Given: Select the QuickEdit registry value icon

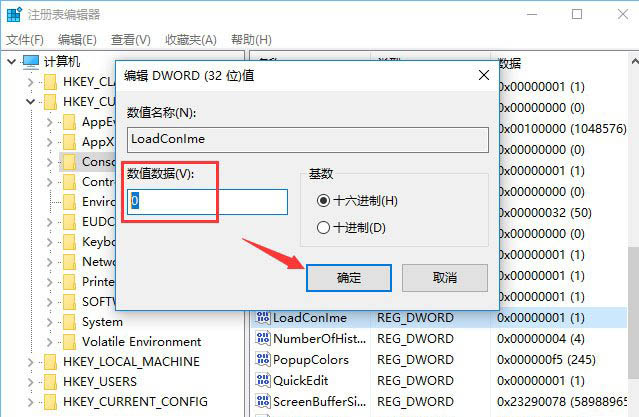Looking at the screenshot, I should coord(264,381).
